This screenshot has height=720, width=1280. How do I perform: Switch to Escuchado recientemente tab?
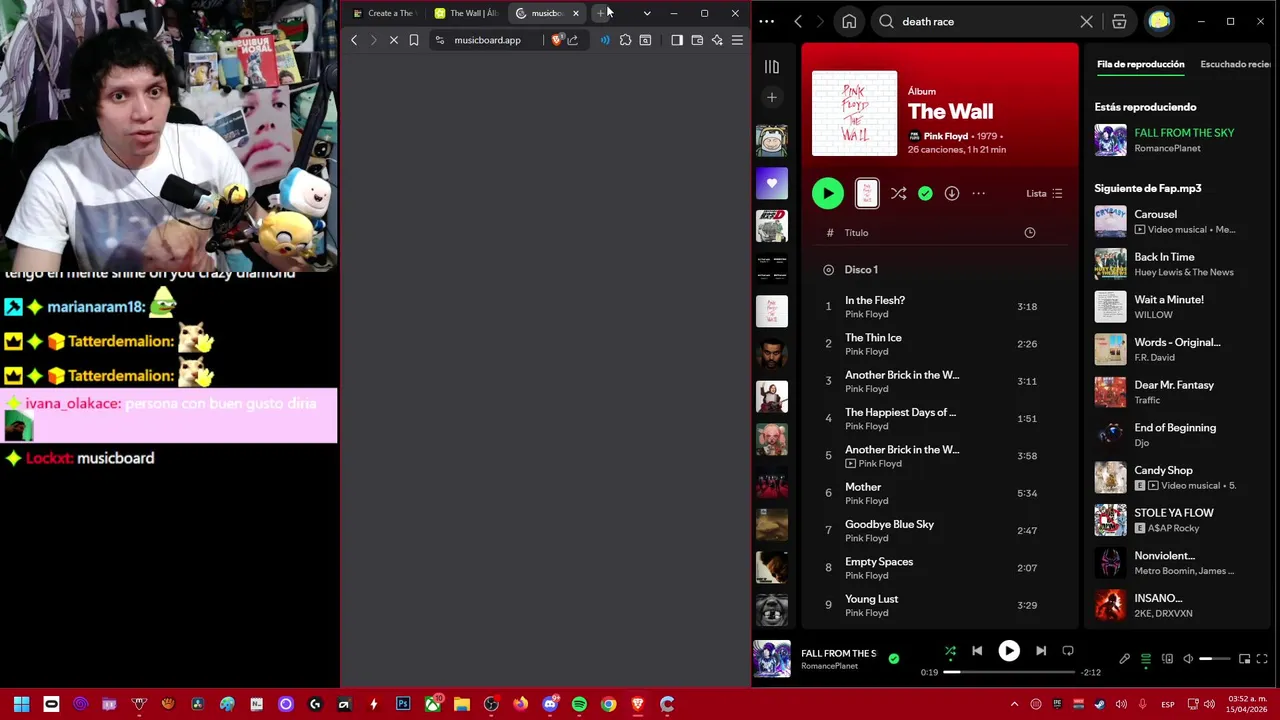click(1235, 64)
